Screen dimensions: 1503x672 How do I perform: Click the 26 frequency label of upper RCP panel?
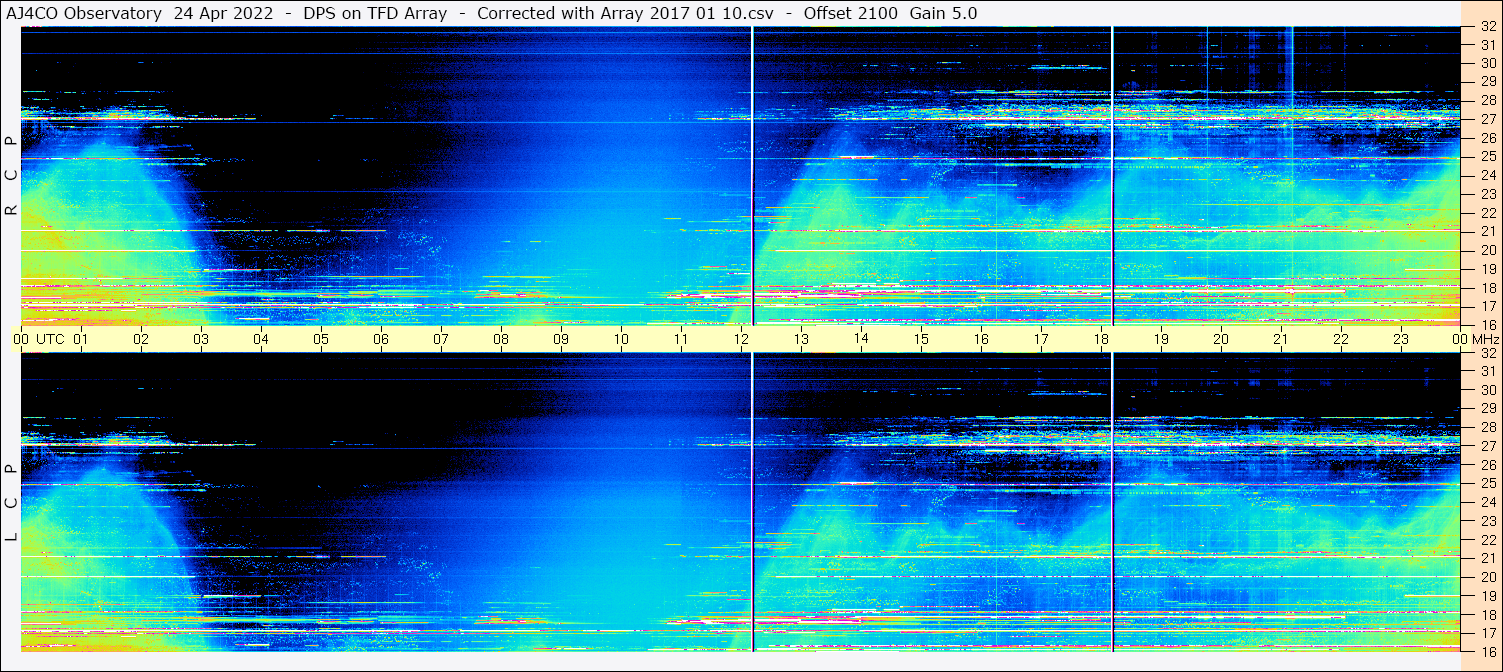pyautogui.click(x=1488, y=138)
